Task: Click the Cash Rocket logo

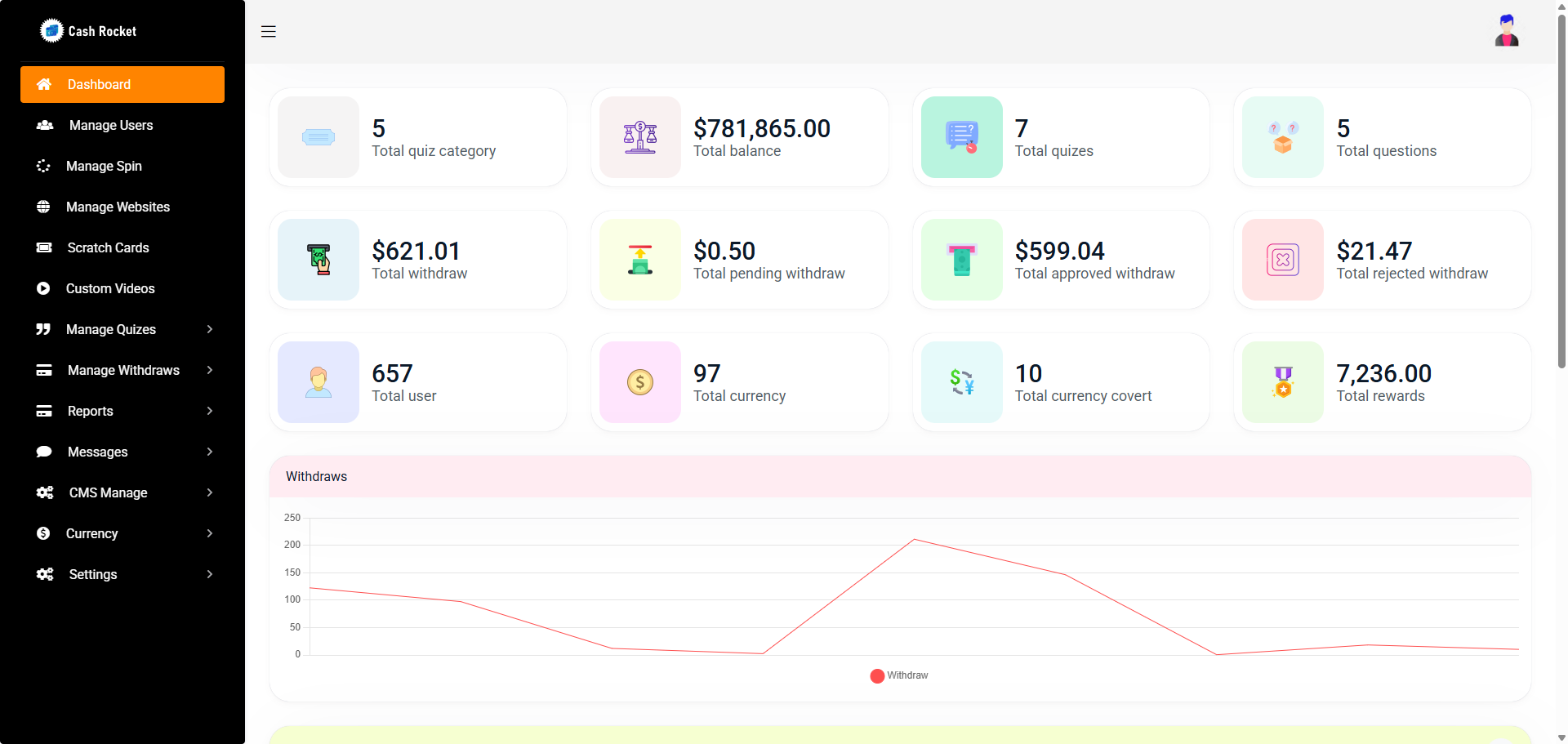Action: tap(88, 31)
